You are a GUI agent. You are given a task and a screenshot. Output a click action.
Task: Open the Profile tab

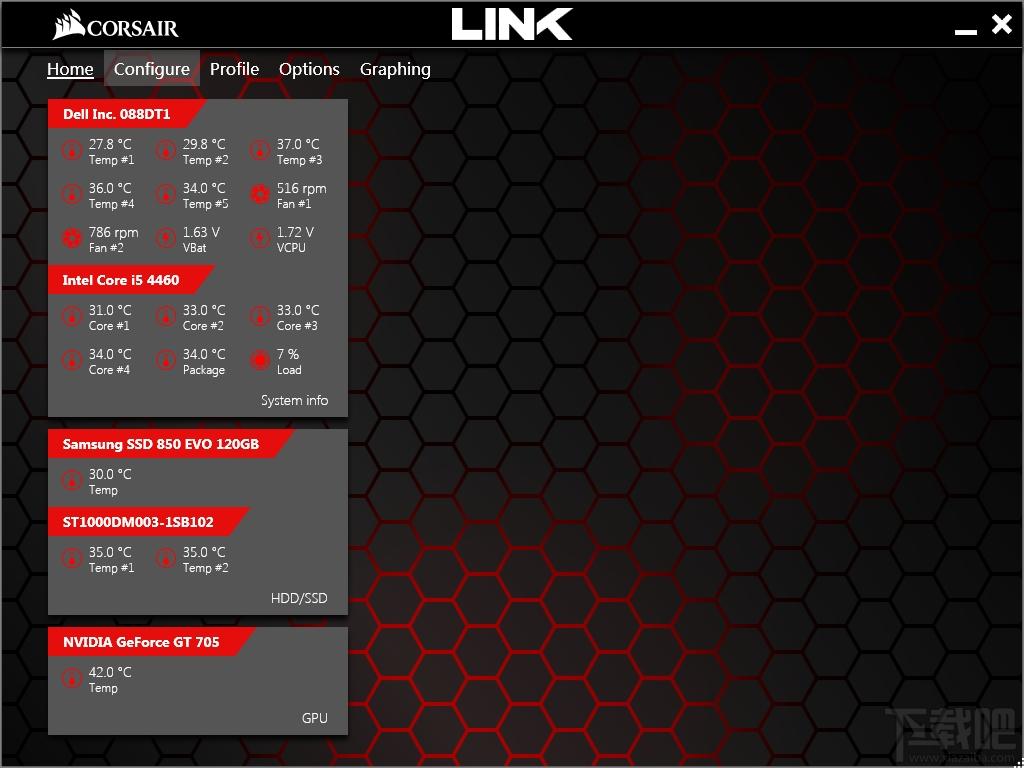tap(234, 69)
